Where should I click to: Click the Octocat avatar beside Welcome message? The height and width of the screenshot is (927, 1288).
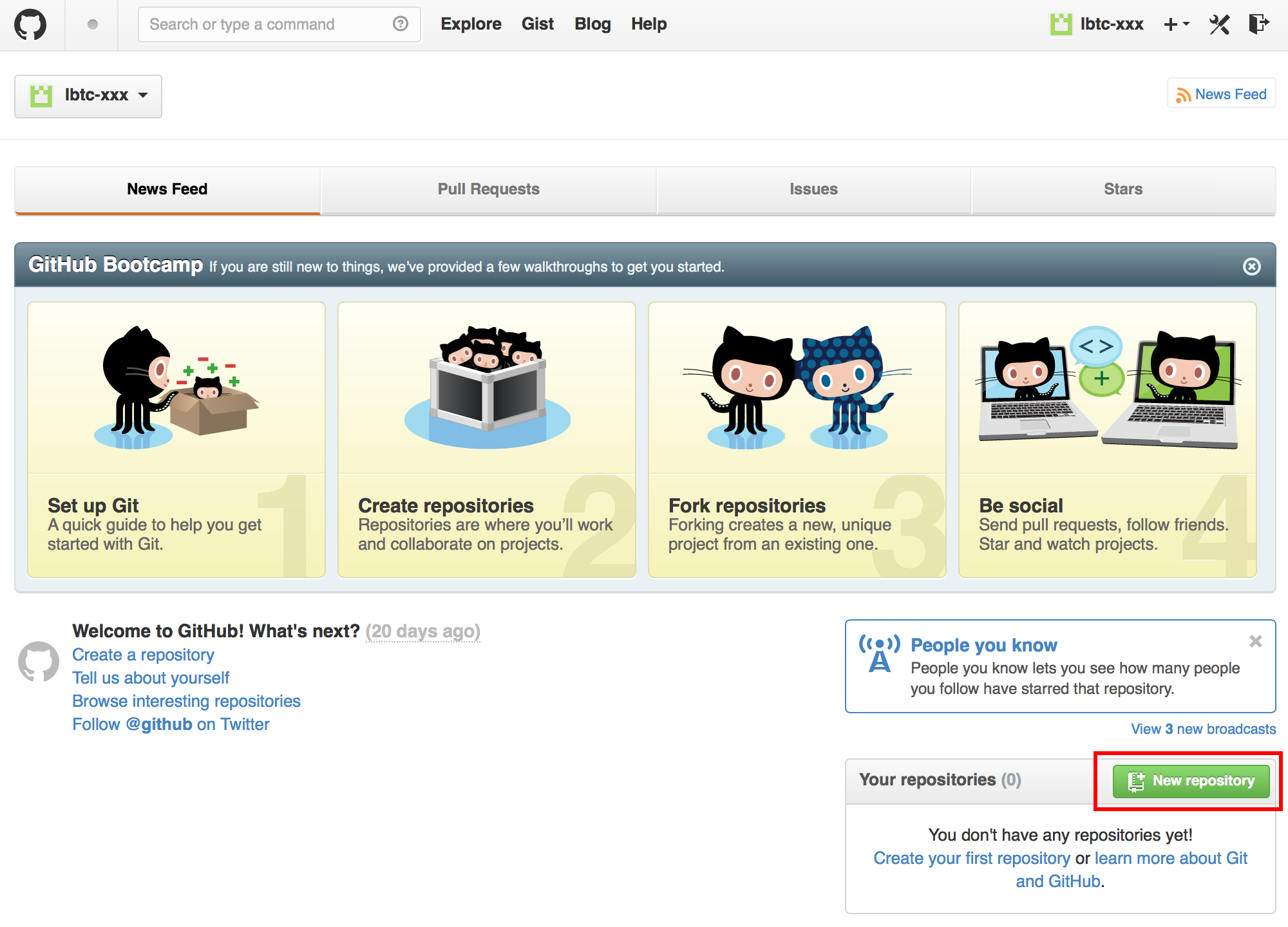pyautogui.click(x=38, y=661)
